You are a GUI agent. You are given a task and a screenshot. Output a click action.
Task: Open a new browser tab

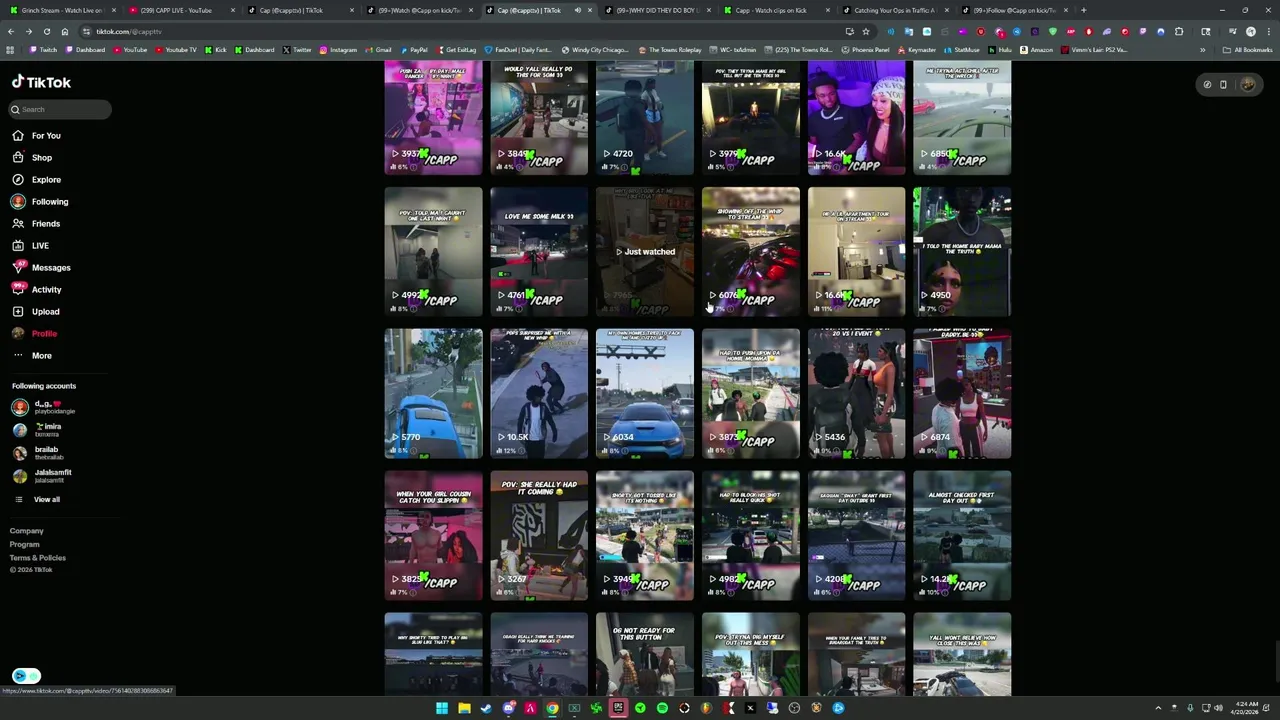(1083, 10)
